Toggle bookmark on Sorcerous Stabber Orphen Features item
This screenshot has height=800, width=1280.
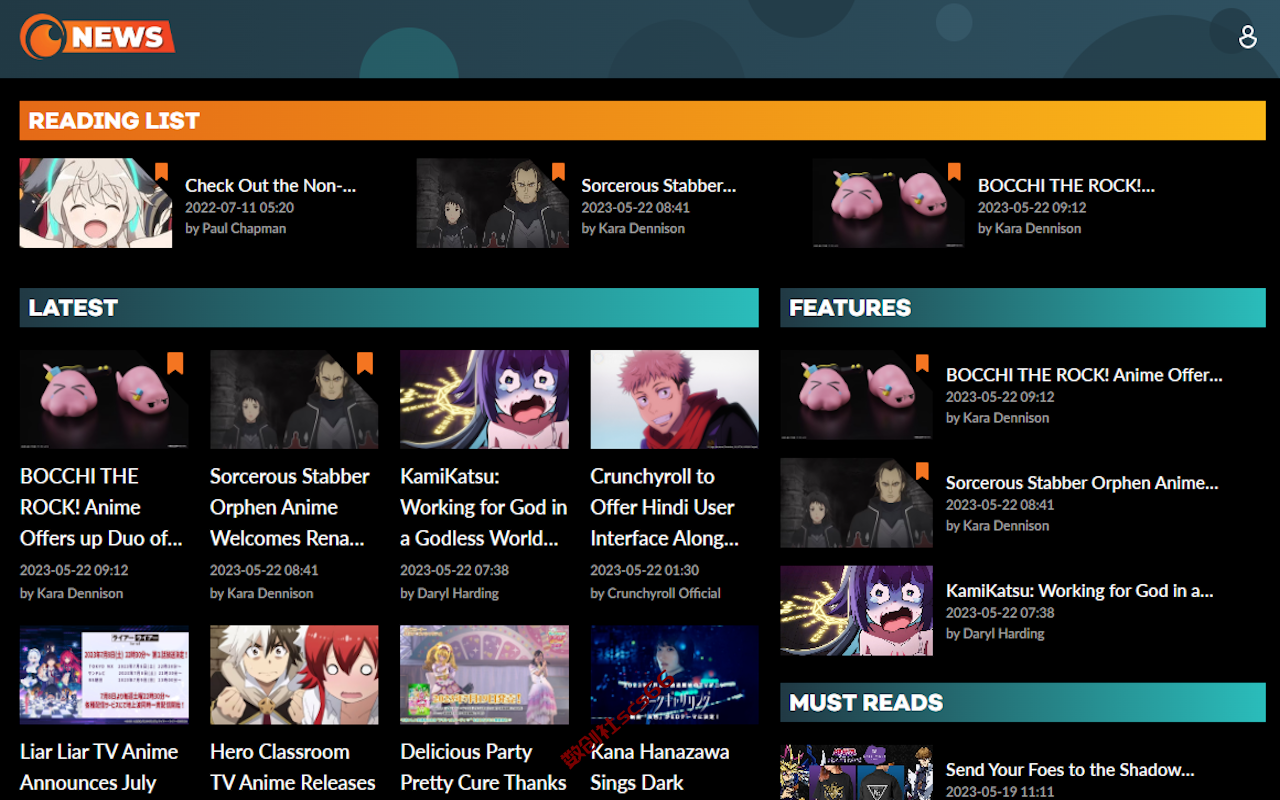922,471
